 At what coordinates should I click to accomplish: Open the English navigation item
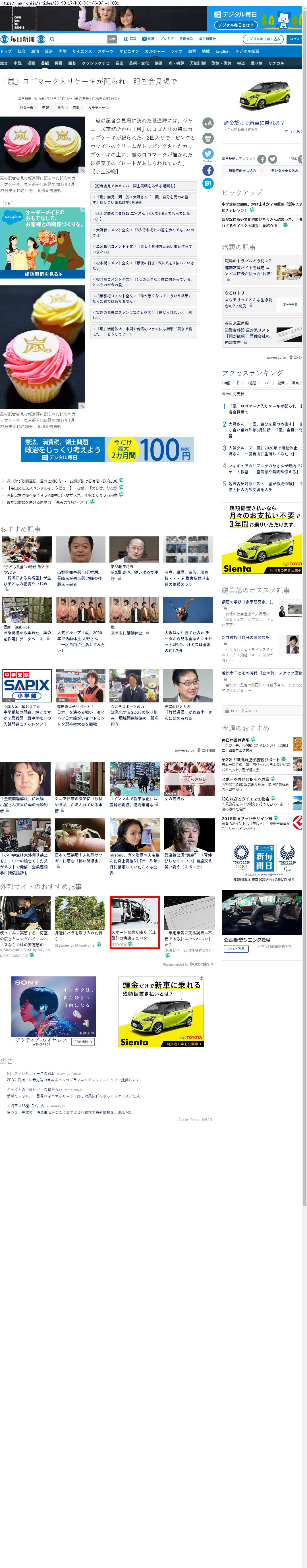[x=222, y=52]
